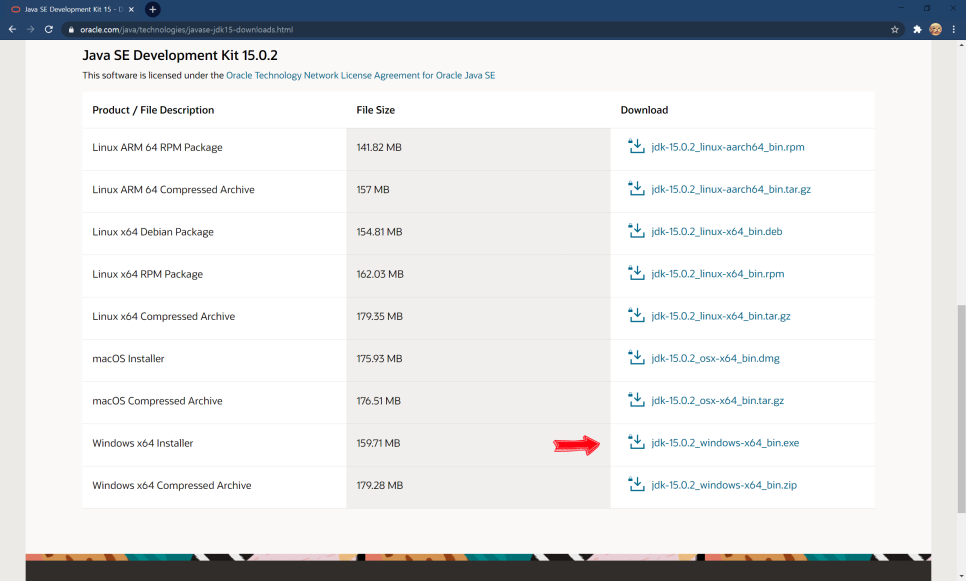Click the download icon beside jdk-15.0.2_linux-aarch64_bin.rpm

[x=636, y=147]
